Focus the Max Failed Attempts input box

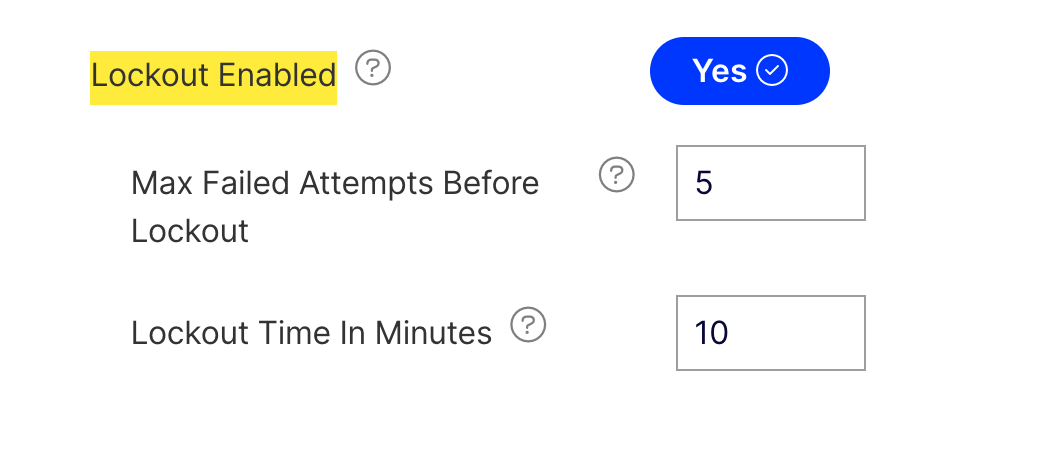(x=770, y=183)
